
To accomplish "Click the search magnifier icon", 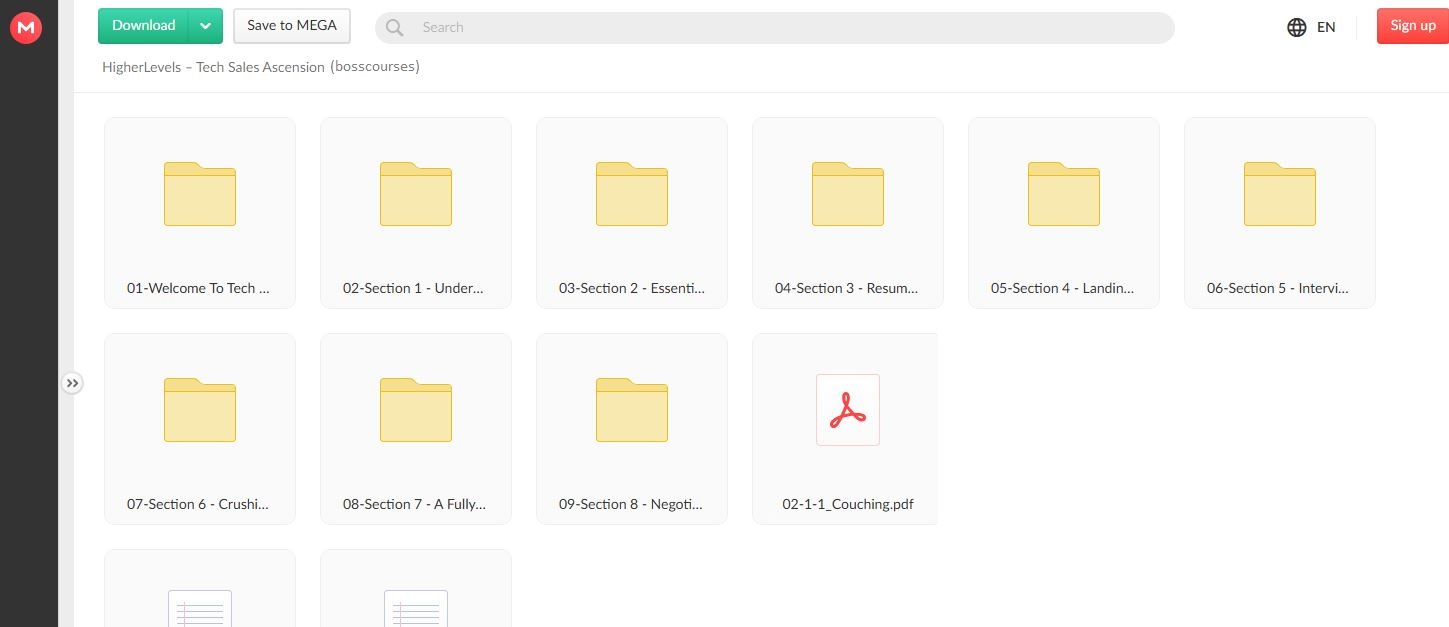I will [395, 28].
